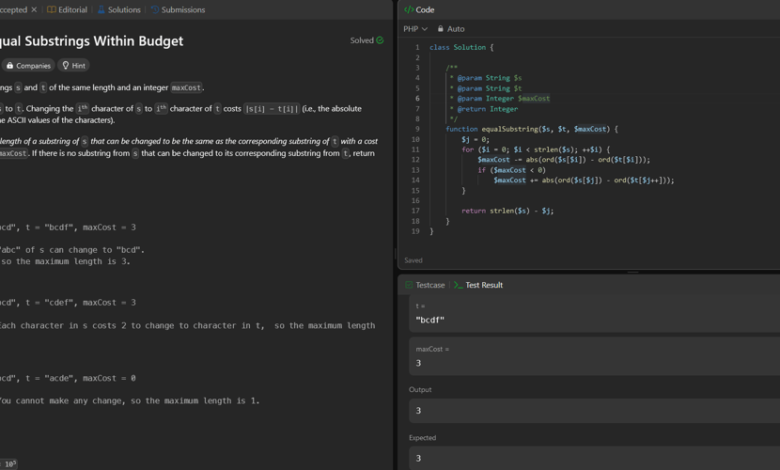Click the Editorial book icon
The height and width of the screenshot is (470, 780).
click(x=51, y=9)
